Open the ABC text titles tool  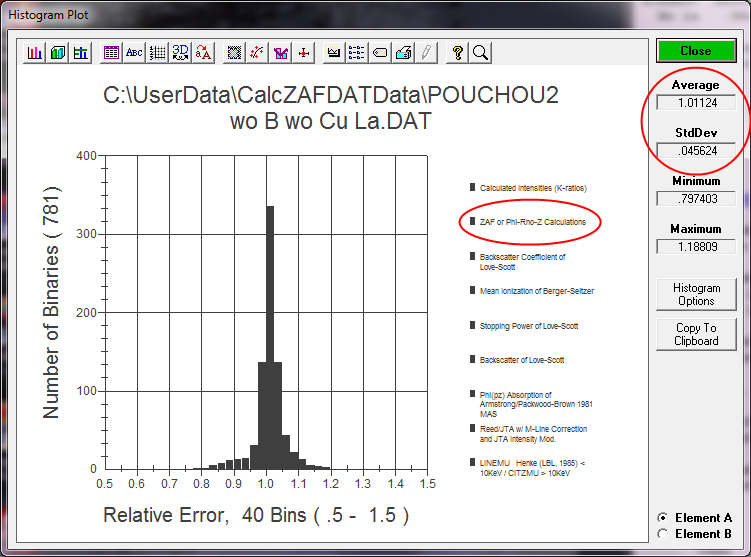tap(134, 52)
